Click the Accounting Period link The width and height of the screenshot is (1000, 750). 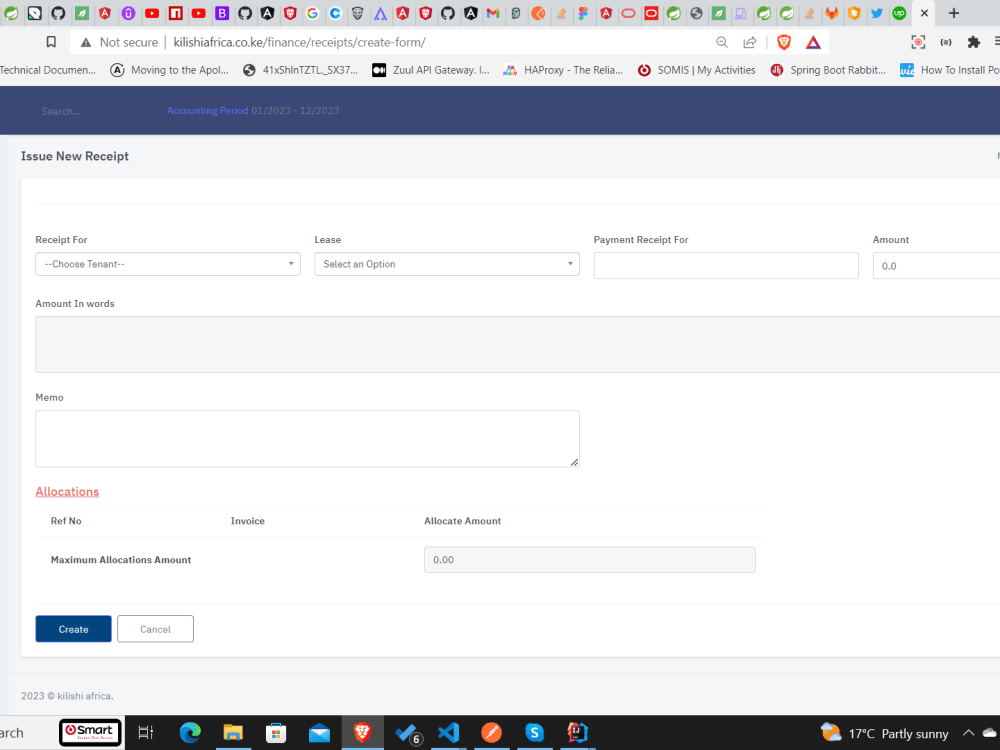(207, 110)
